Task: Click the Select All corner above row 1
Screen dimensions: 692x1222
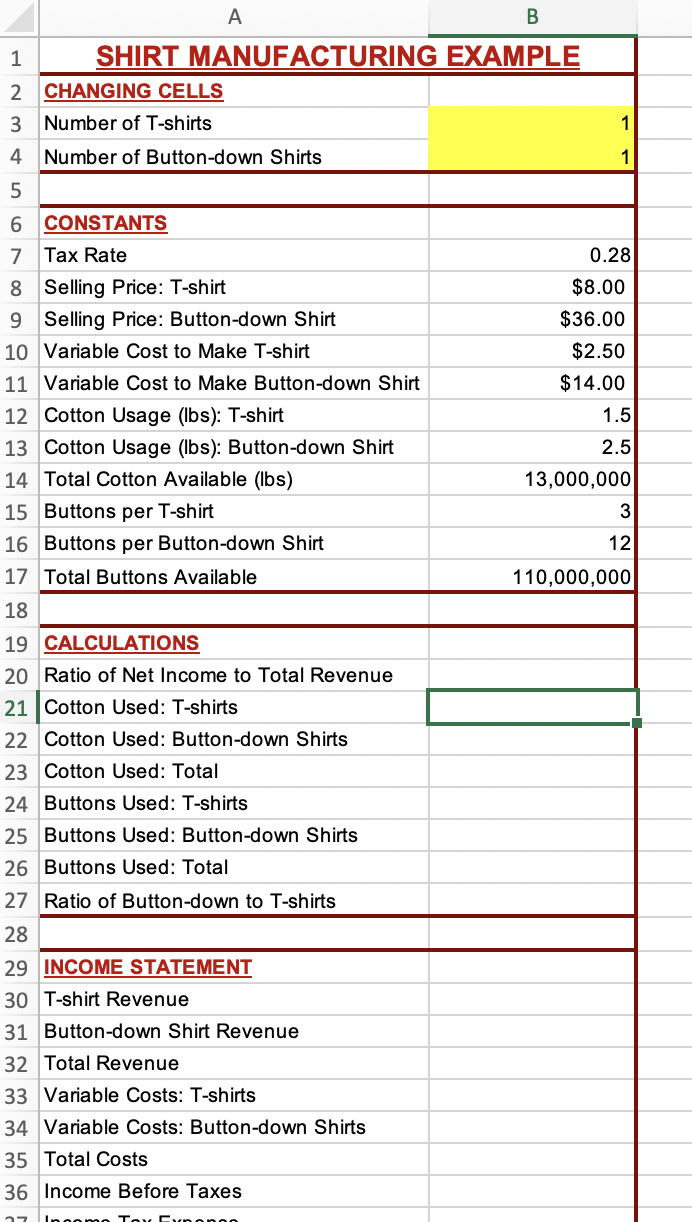Action: (17, 17)
